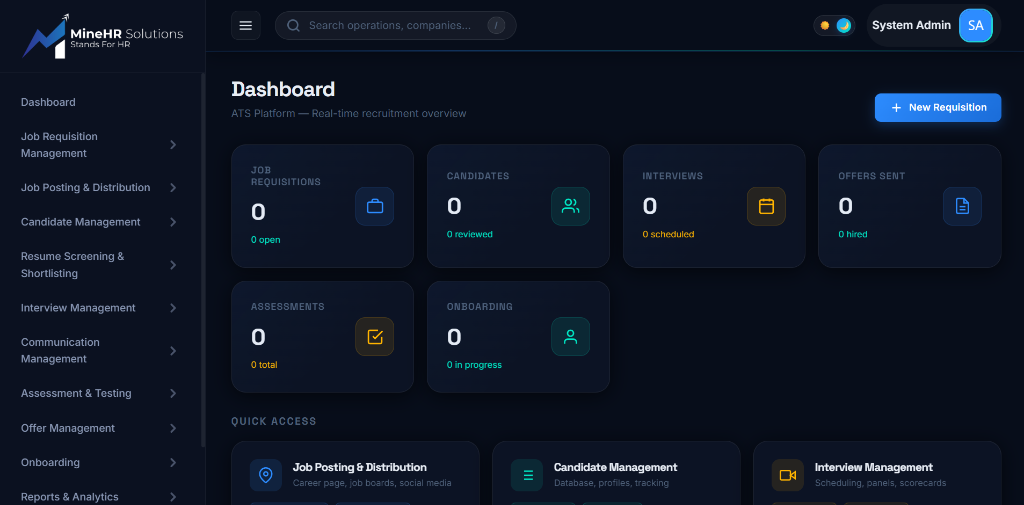1024x505 pixels.
Task: Click 'Career page, job boards, social media' text
Action: pos(372,483)
